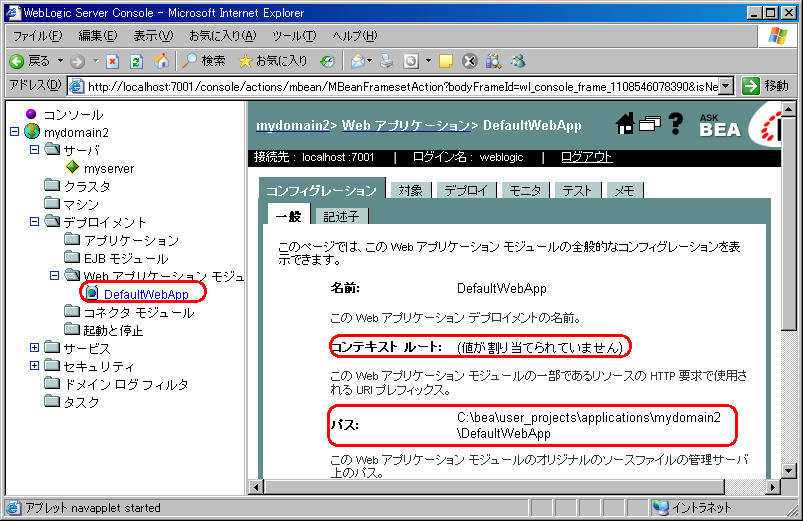
Task: Click in the address URL field
Action: click(400, 86)
